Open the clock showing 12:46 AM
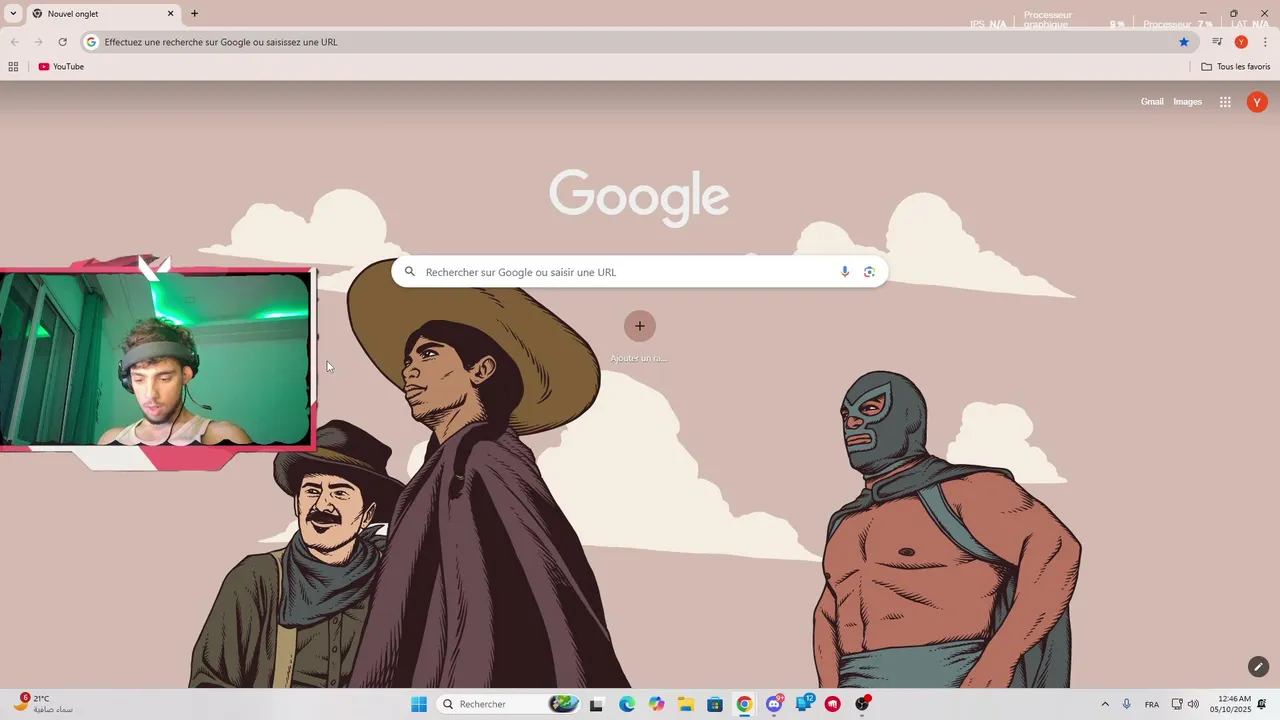 pos(1230,704)
